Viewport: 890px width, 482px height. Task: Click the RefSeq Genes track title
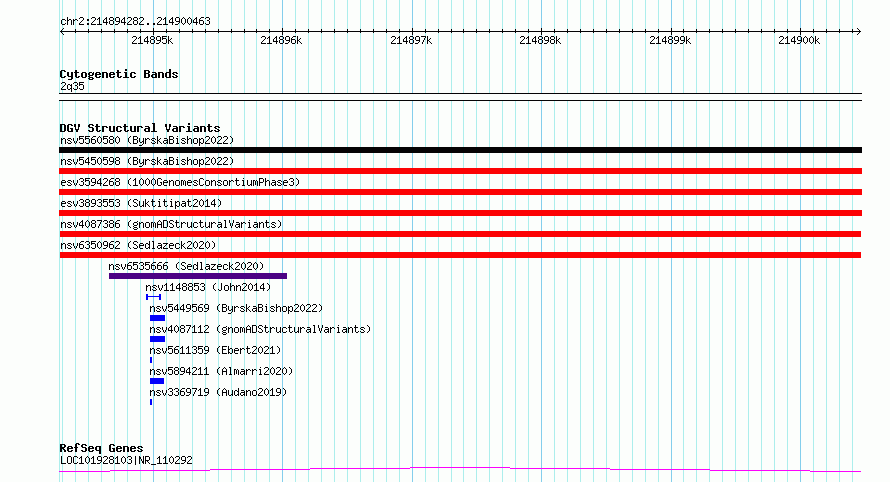[x=101, y=448]
